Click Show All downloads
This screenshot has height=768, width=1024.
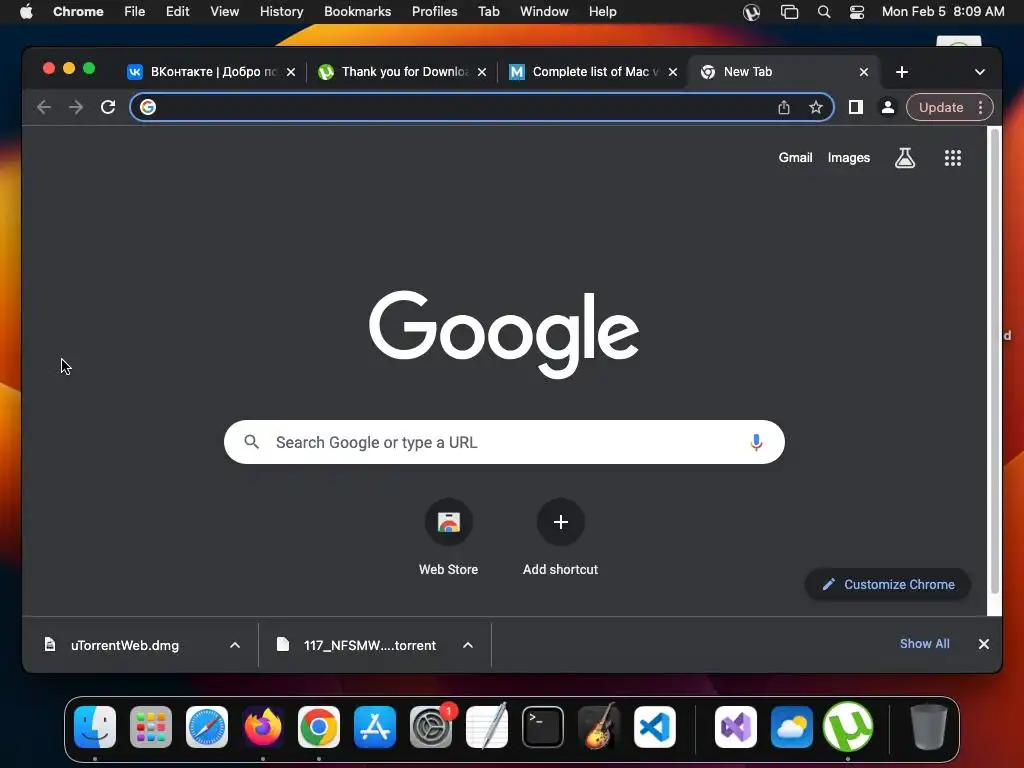coord(924,644)
